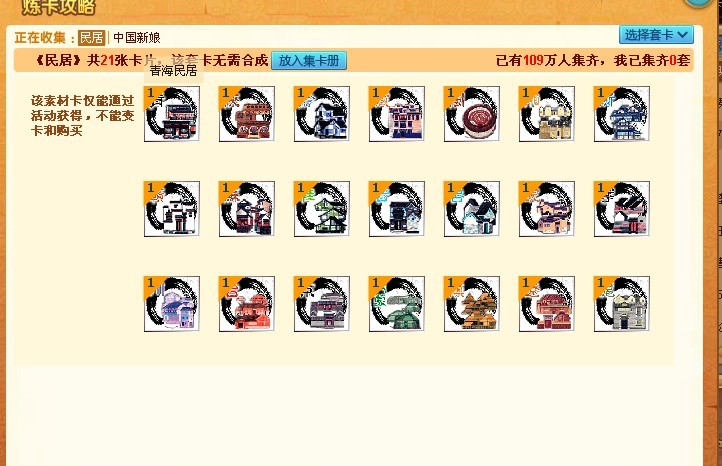
Task: Switch to the 民居 collection tab
Action: (92, 37)
